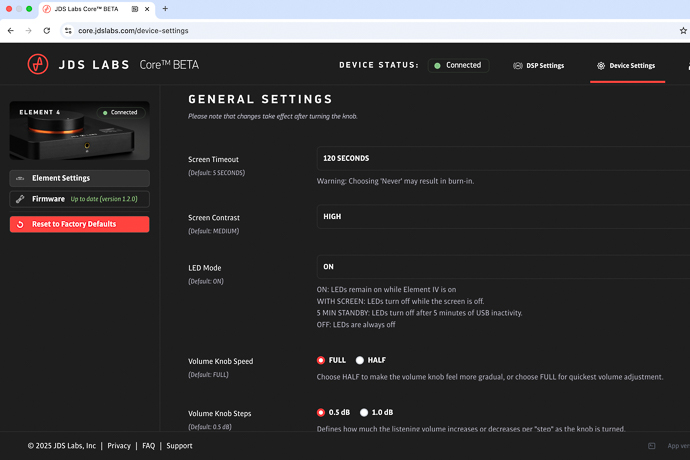Click the GENERAL SETTINGS heading
690x460 pixels.
pos(260,99)
